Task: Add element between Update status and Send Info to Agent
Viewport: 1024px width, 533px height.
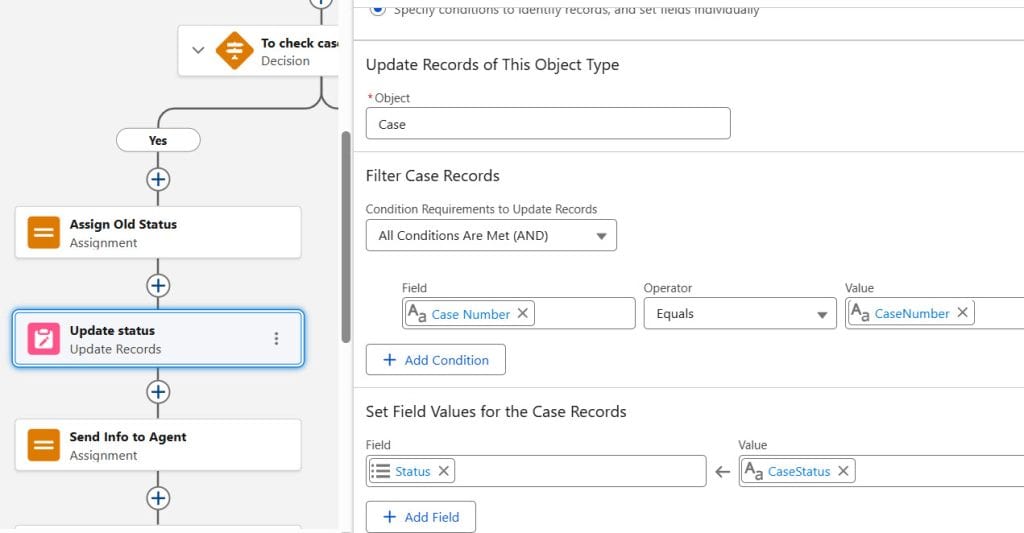Action: point(158,392)
